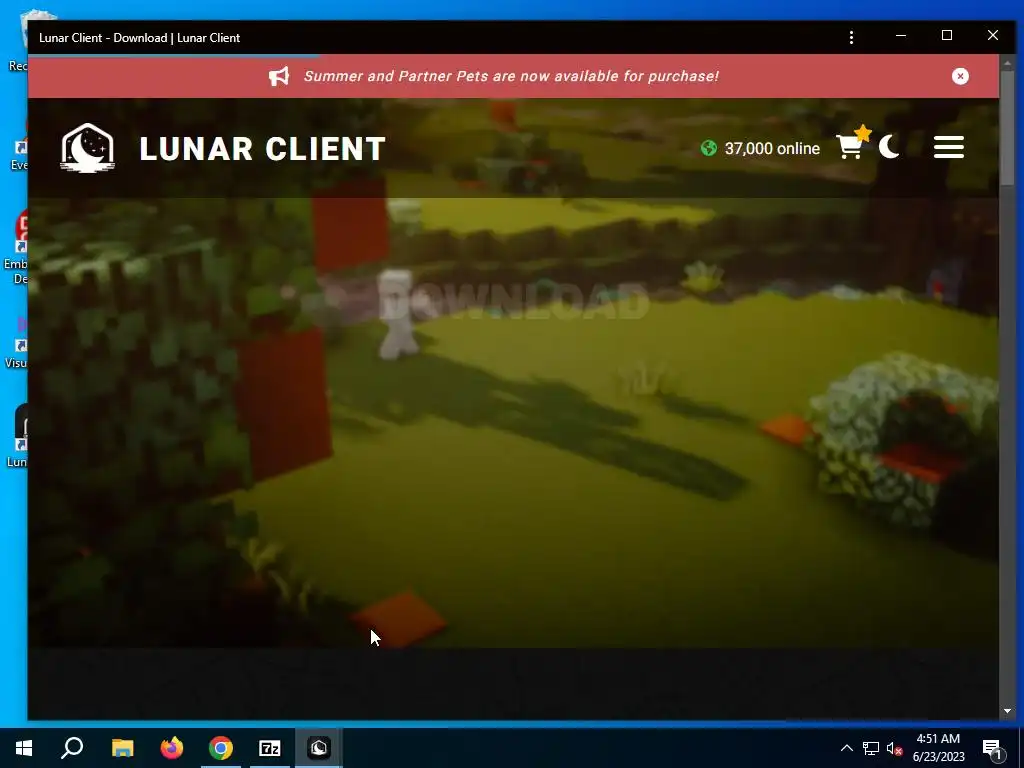This screenshot has width=1024, height=768.
Task: Maximize the Lunar Client window
Action: tap(946, 36)
